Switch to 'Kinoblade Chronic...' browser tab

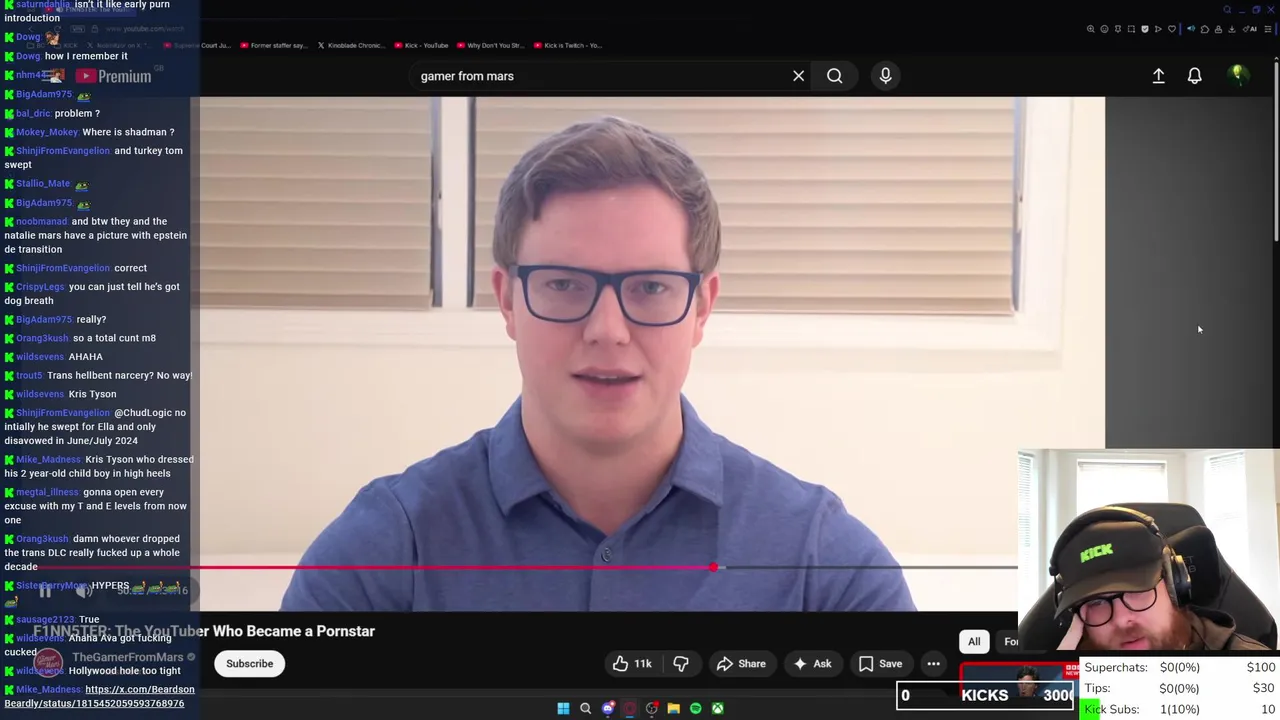[350, 45]
